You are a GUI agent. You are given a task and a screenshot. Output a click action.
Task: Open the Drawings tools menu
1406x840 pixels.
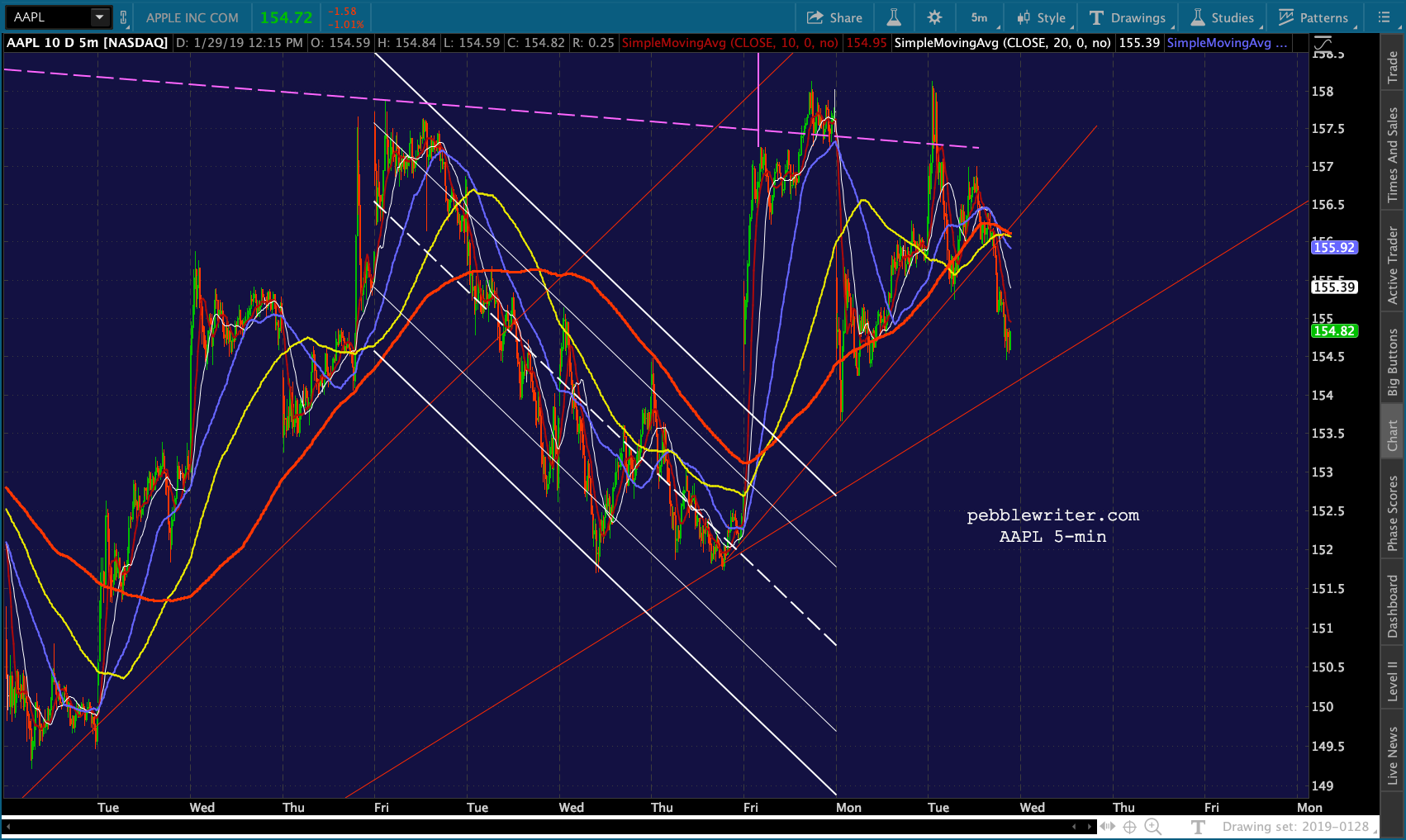pos(1128,17)
